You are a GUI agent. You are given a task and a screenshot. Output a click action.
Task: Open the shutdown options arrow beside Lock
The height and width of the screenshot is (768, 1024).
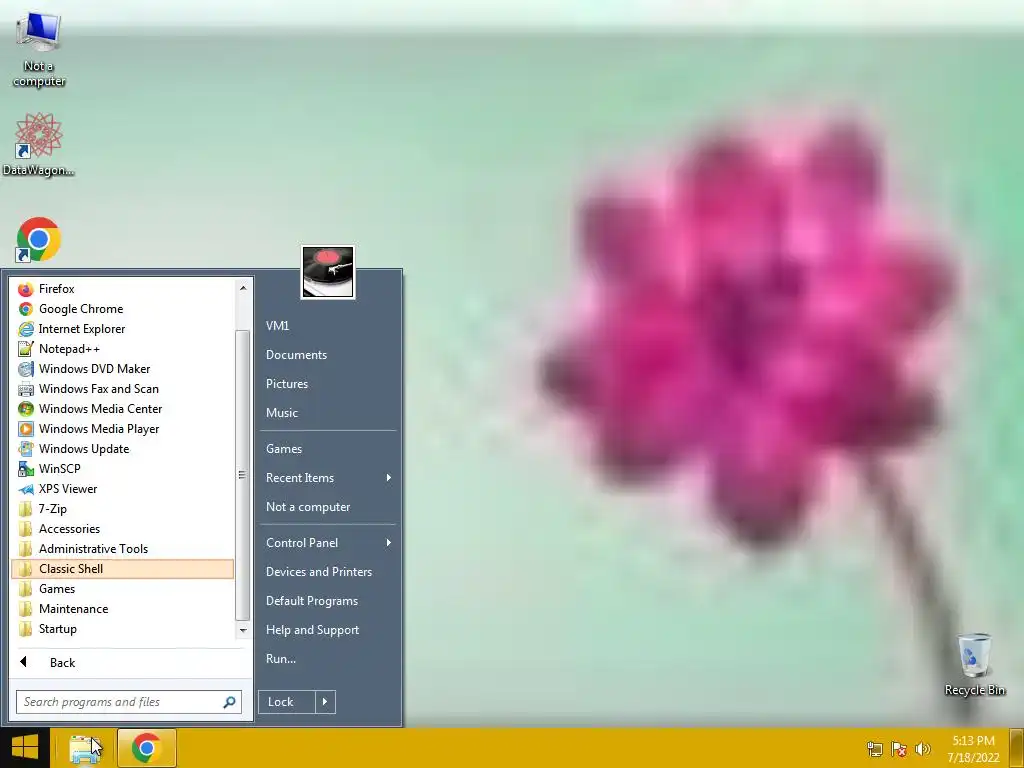click(325, 702)
